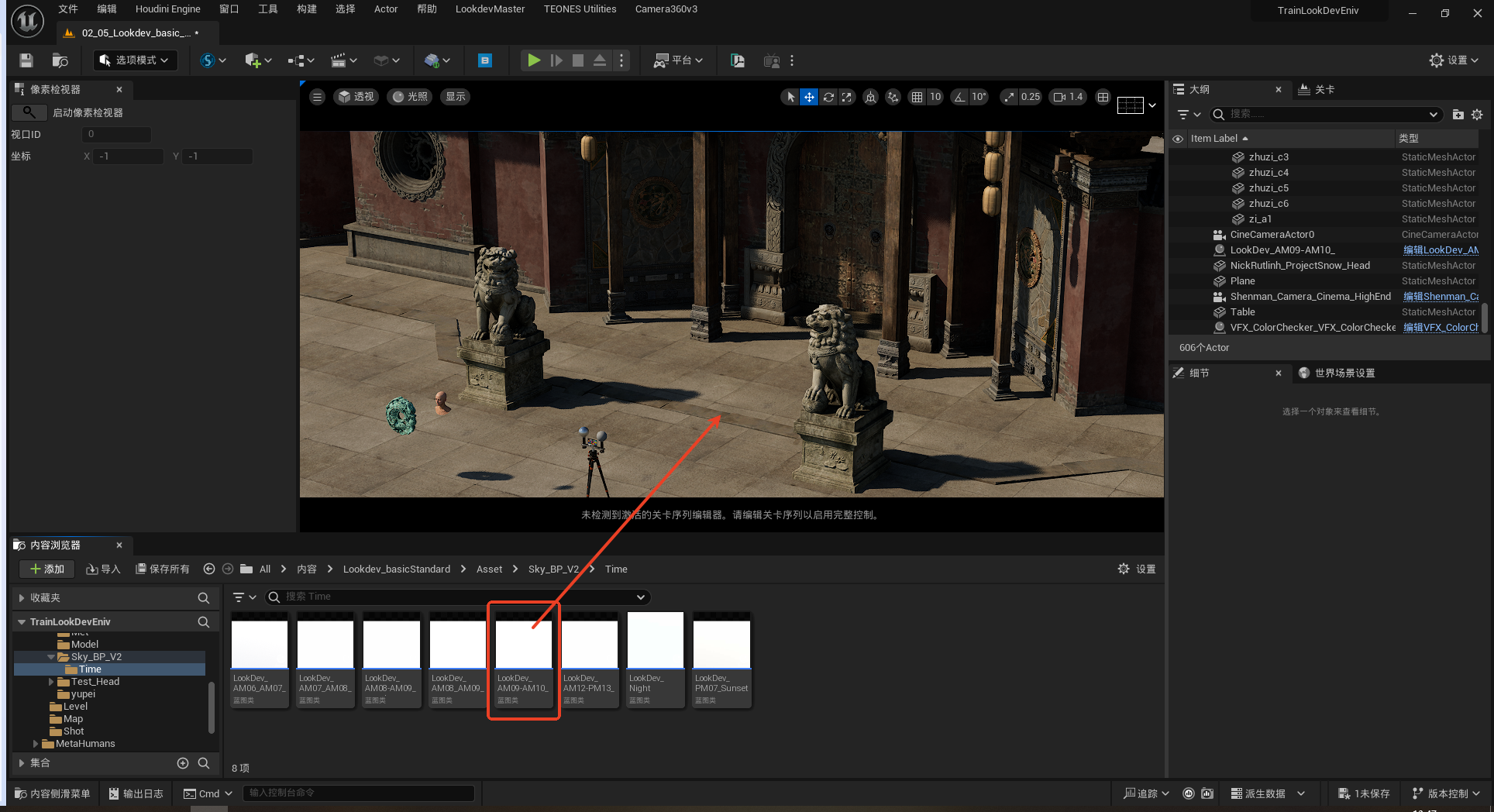This screenshot has width=1494, height=812.
Task: Click the blue Blueprint toolbar icon
Action: click(485, 60)
